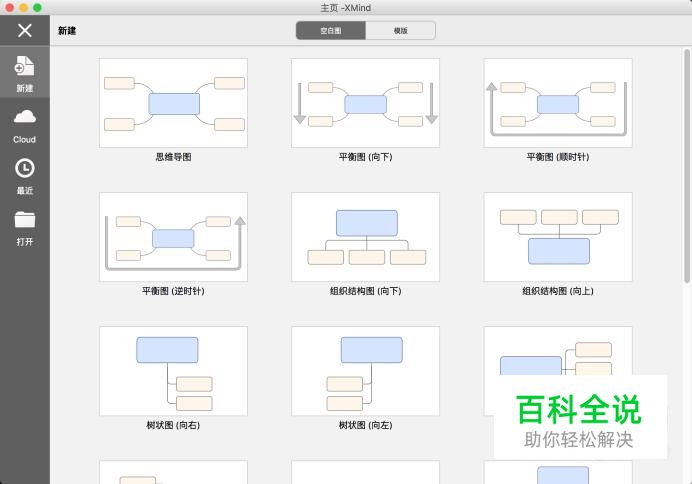This screenshot has height=484, width=692.
Task: Click the yellow macOS minimize window button
Action: (24, 8)
